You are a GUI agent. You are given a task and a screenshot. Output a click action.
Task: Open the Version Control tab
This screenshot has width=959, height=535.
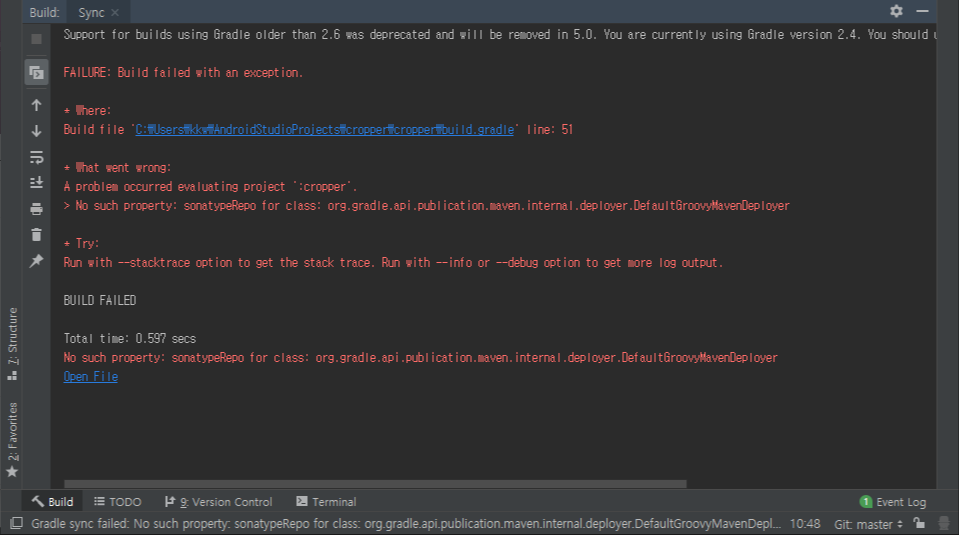(218, 501)
